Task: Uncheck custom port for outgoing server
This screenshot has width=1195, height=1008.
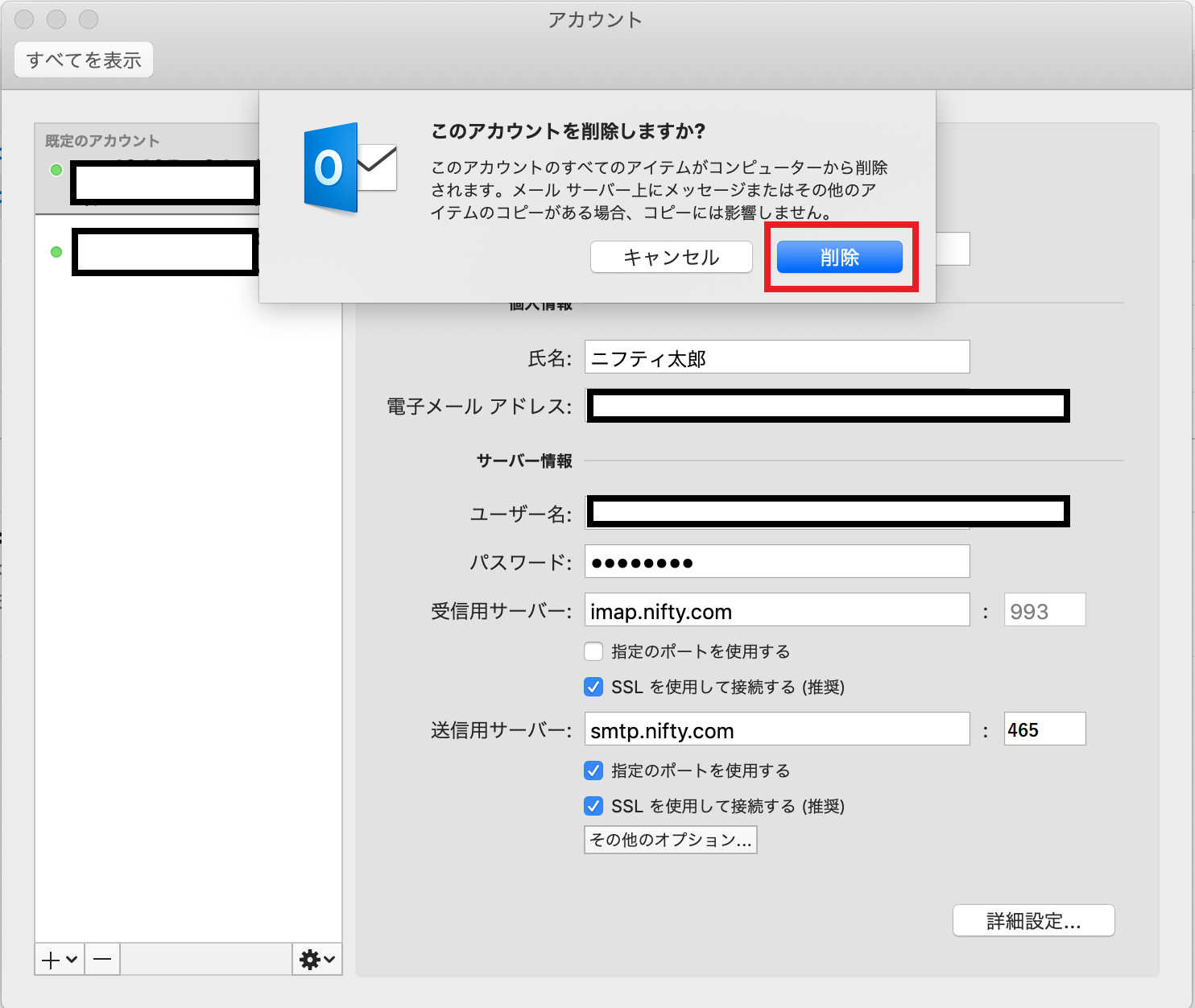Action: pos(593,770)
